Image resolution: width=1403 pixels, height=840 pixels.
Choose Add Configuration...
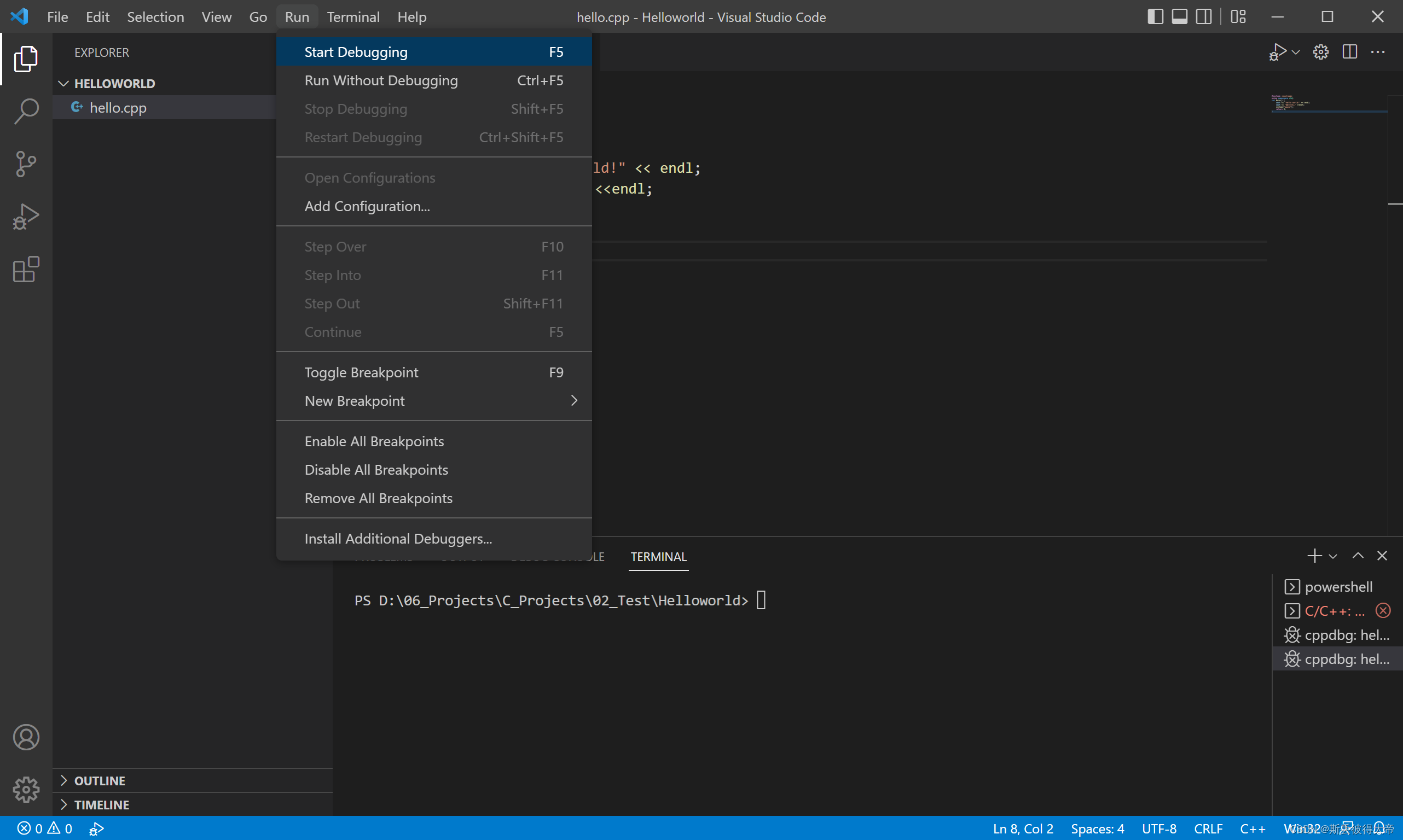point(434,206)
